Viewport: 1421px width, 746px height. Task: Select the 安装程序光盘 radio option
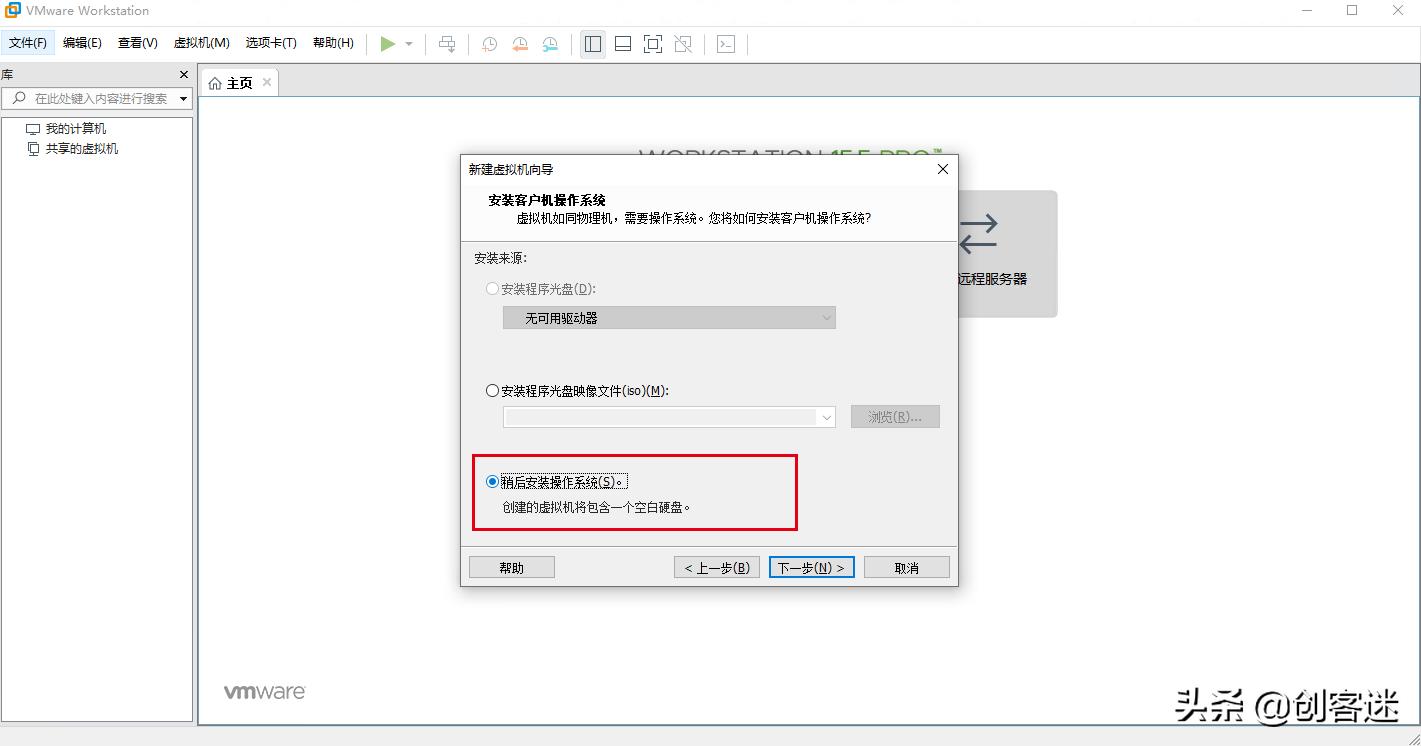coord(492,288)
